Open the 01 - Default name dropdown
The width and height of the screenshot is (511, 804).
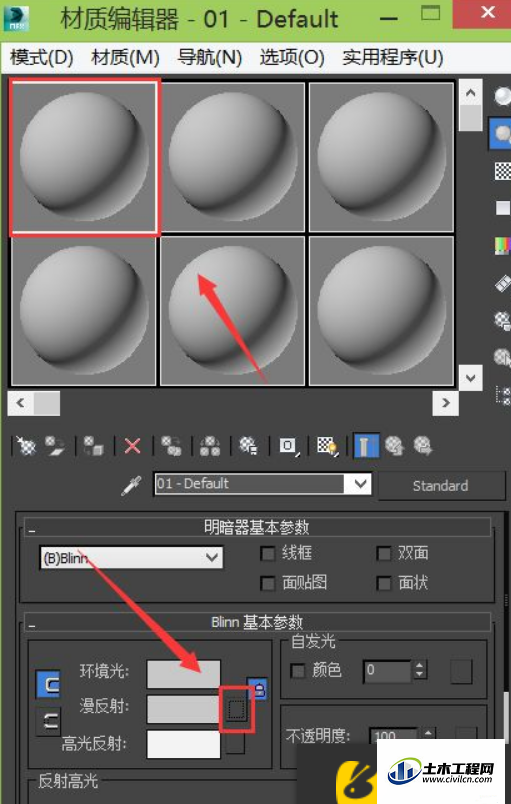pyautogui.click(x=361, y=484)
